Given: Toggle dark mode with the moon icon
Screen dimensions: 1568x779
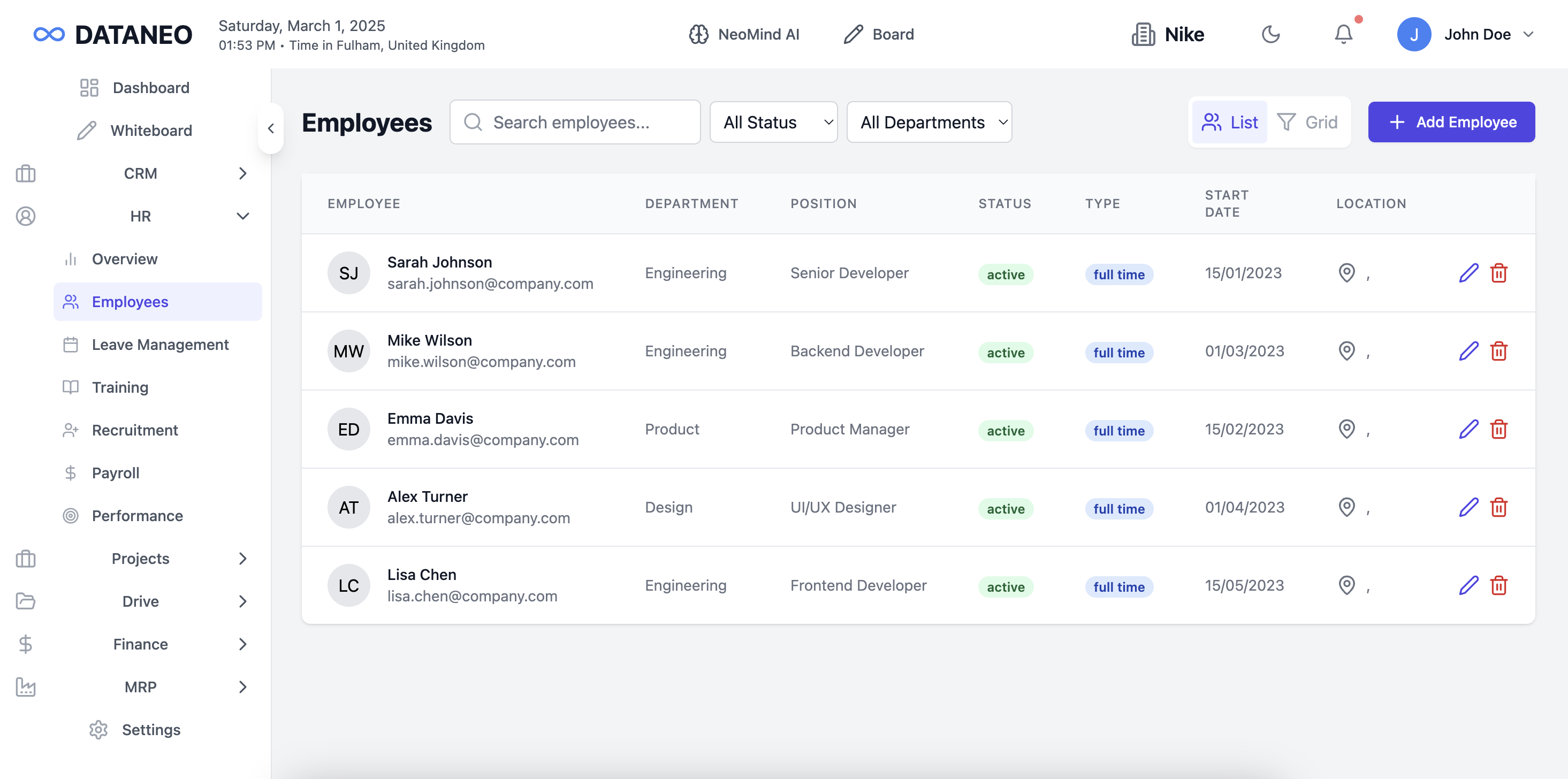Looking at the screenshot, I should [x=1270, y=34].
